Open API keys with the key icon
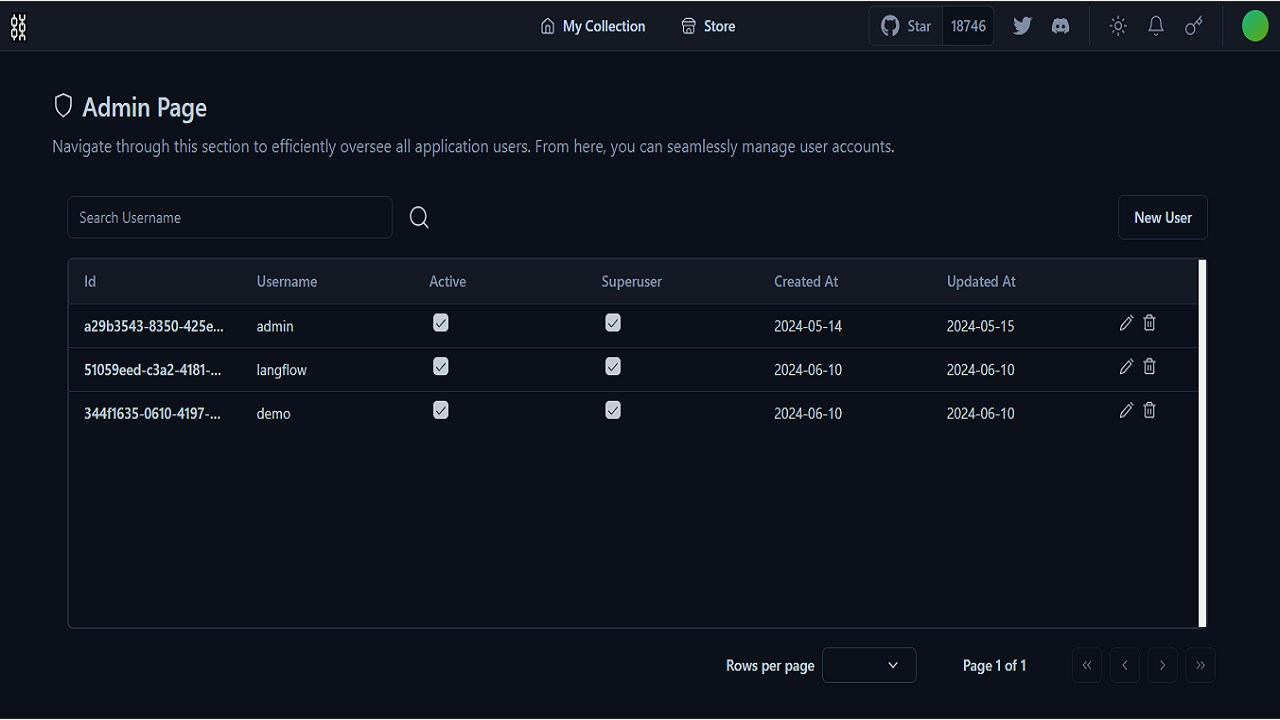 (1193, 26)
